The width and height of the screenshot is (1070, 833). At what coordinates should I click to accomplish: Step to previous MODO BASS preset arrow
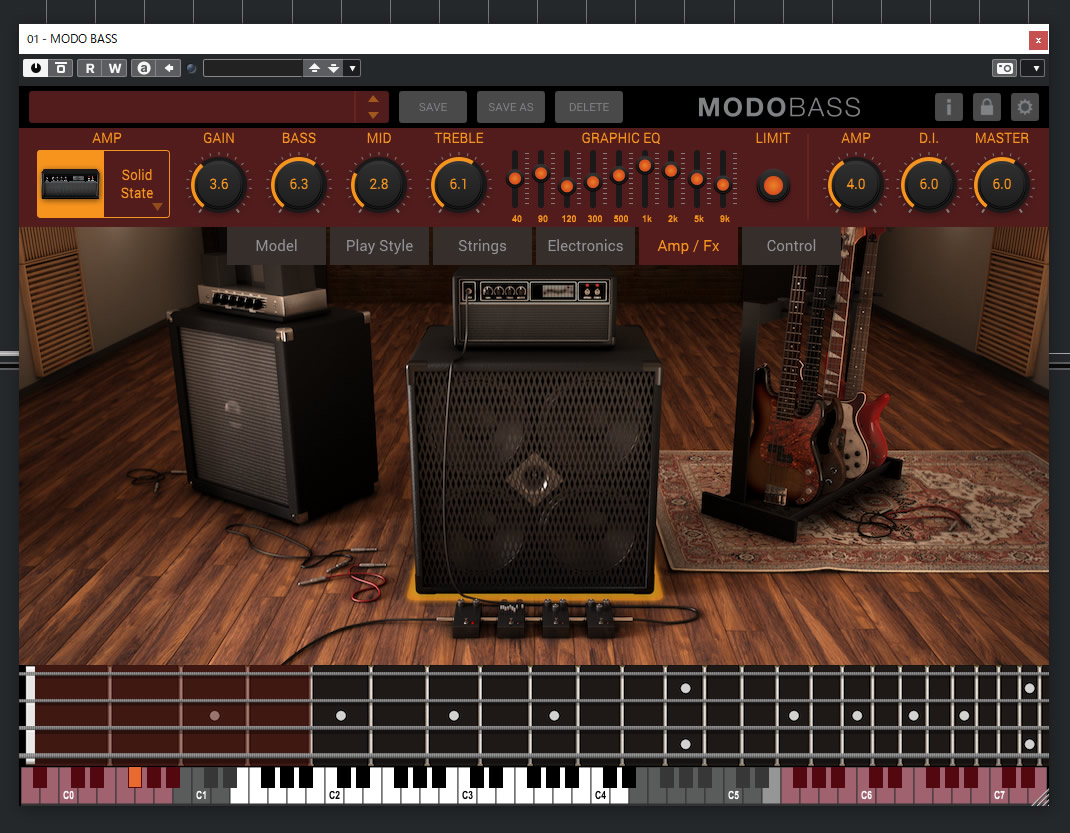(373, 99)
